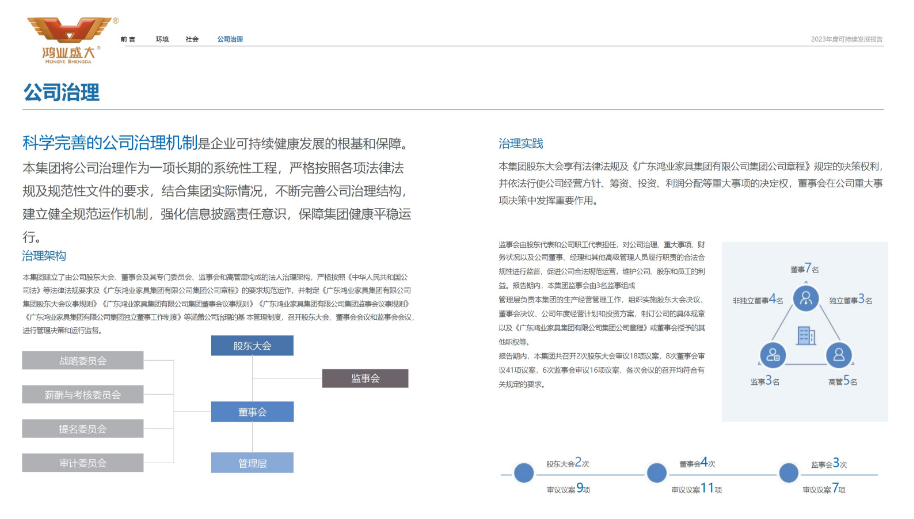This screenshot has height=519, width=914.
Task: Click the 股东大会 box in the org chart
Action: 252,346
